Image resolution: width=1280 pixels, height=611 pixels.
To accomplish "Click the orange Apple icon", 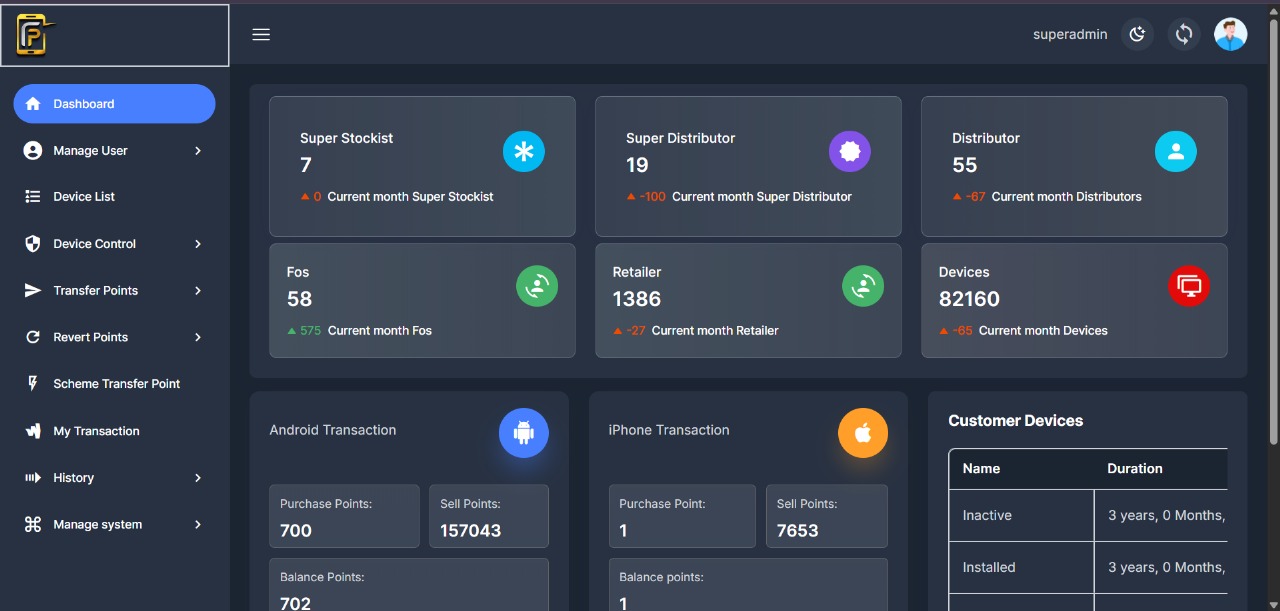I will coord(863,433).
